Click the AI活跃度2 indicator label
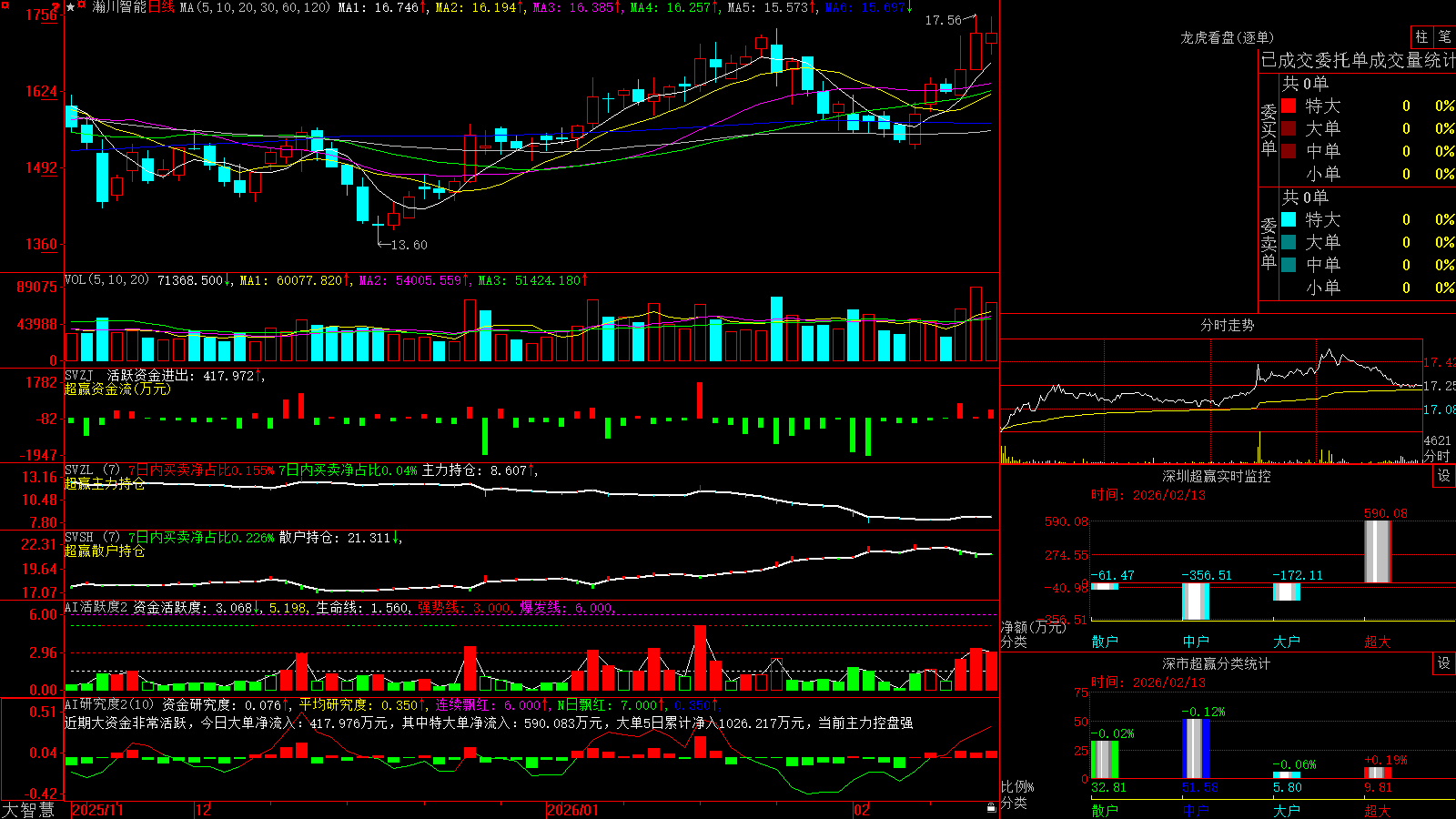The height and width of the screenshot is (819, 1456). [x=96, y=607]
